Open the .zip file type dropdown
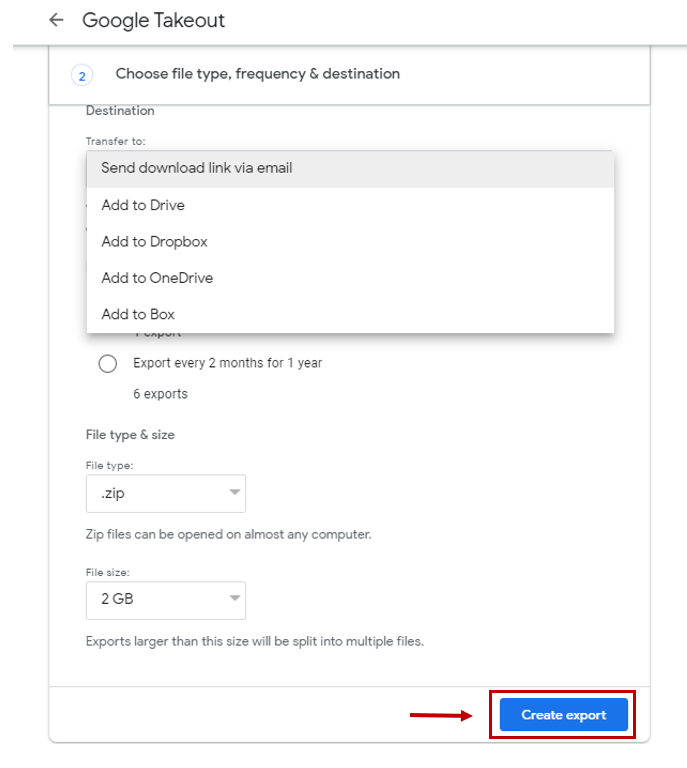Screen dimensions: 687x768 (x=166, y=493)
